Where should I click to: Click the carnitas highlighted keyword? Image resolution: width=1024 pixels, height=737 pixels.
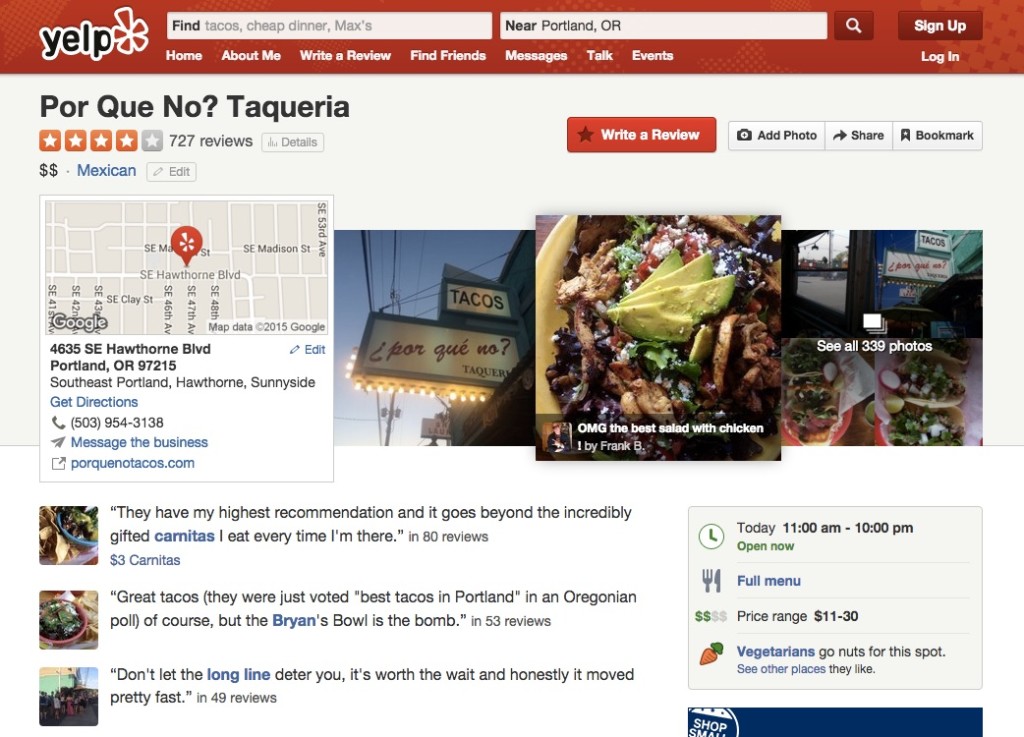[184, 536]
